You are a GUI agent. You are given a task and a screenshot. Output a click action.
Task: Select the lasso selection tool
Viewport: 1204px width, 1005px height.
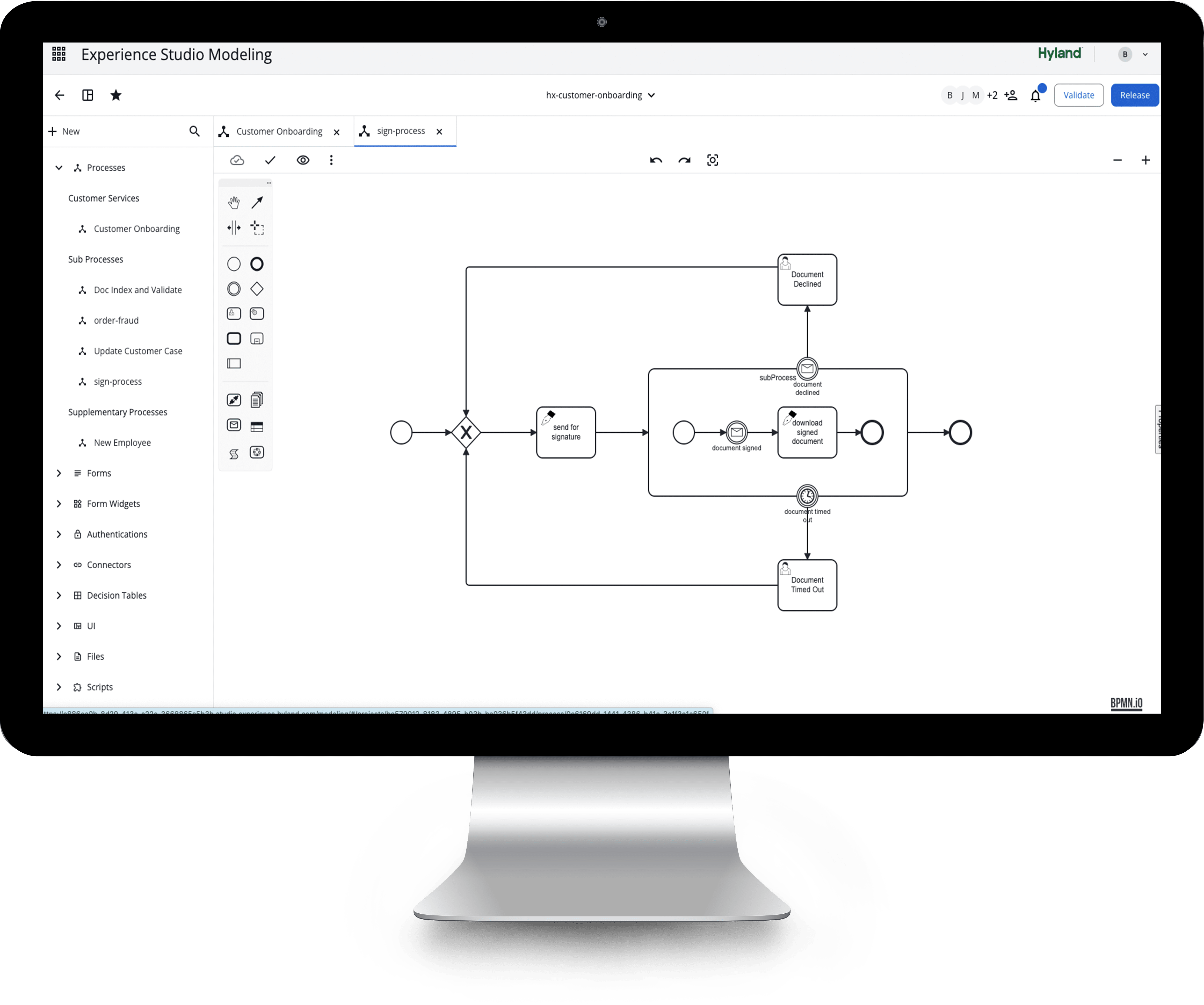257,228
